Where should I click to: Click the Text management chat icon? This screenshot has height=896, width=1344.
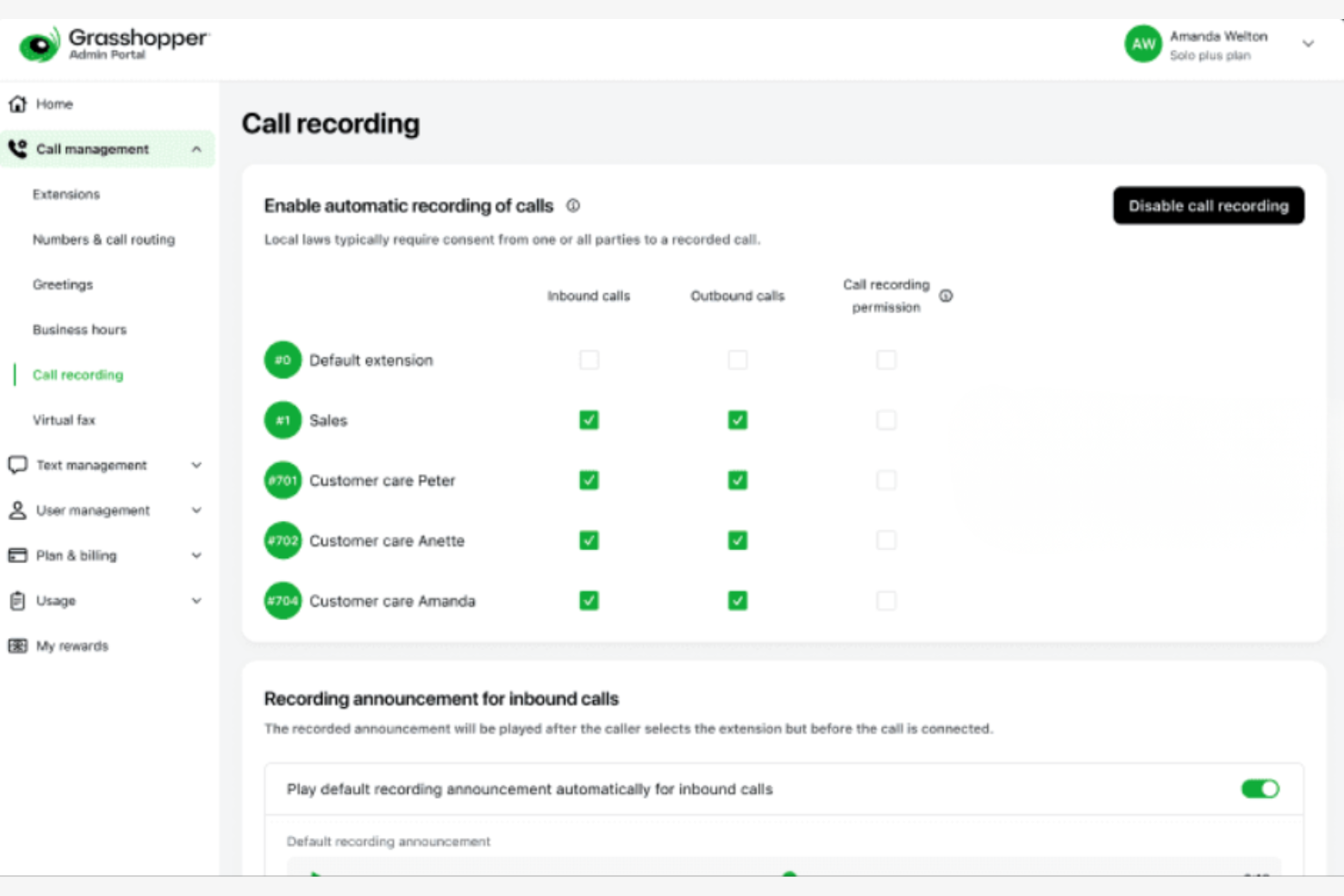point(16,465)
